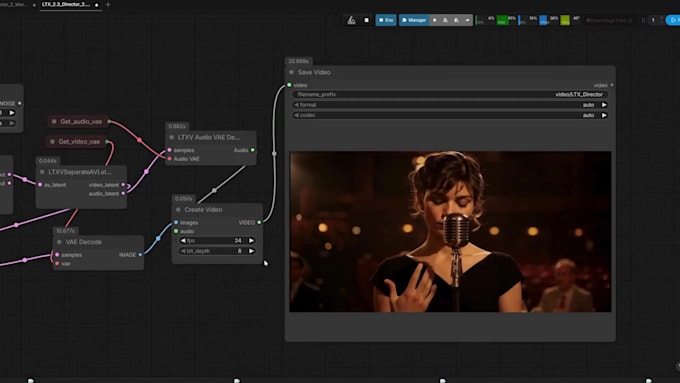Click the white bookmark icon beside the logo
This screenshot has width=680, height=383.
click(x=366, y=20)
